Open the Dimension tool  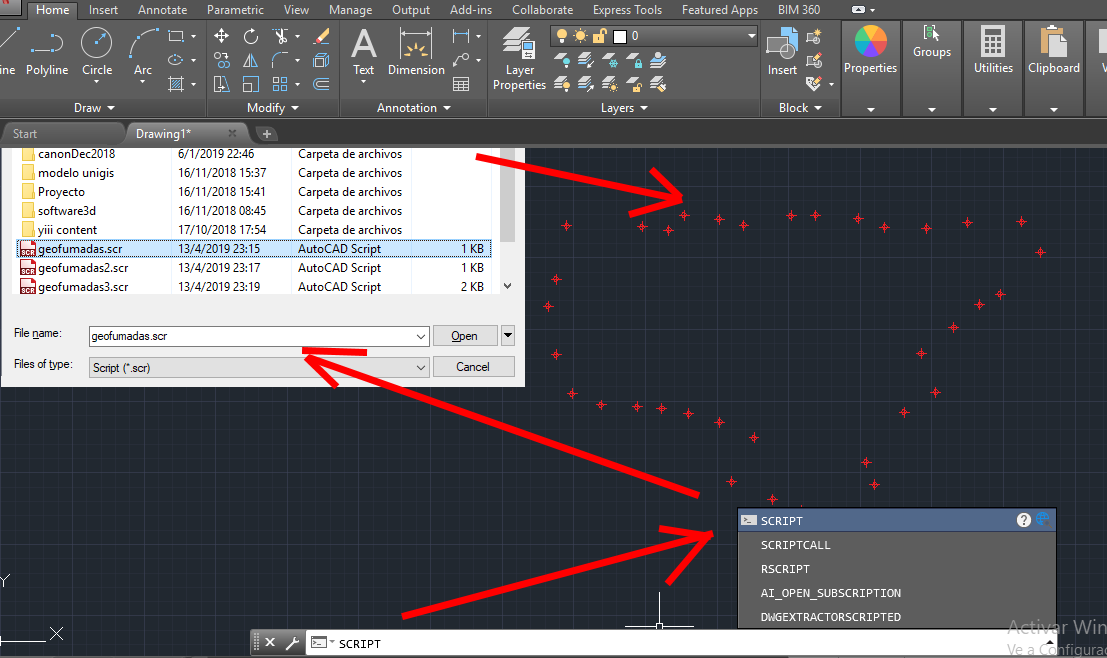(416, 52)
